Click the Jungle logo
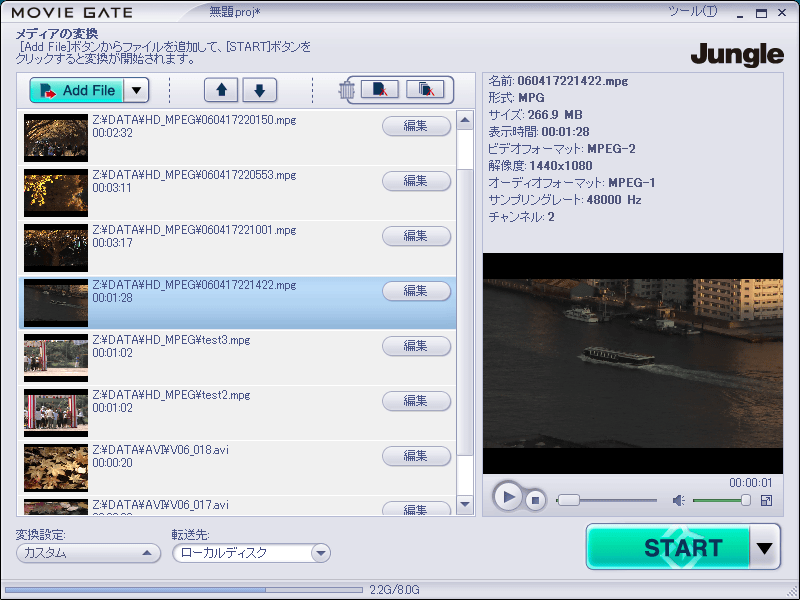800x600 pixels. pos(737,54)
